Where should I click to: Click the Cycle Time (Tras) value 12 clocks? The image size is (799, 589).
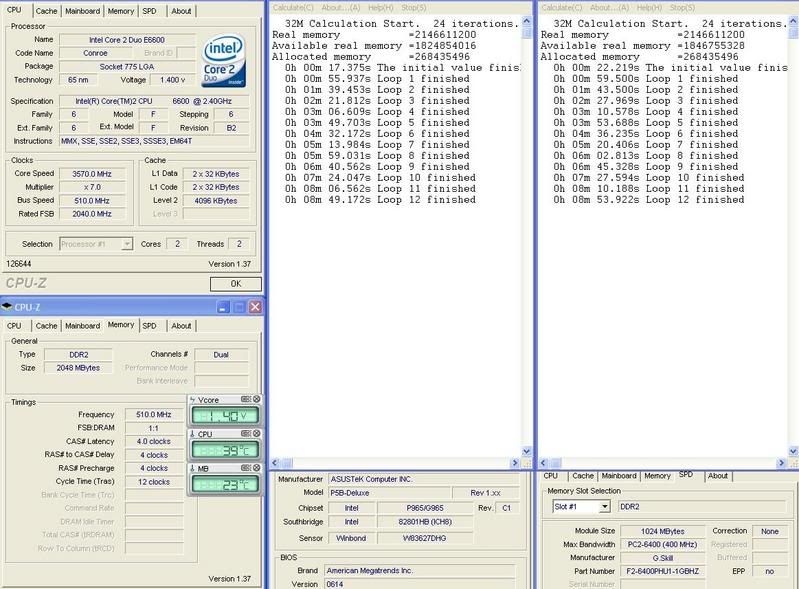click(154, 482)
